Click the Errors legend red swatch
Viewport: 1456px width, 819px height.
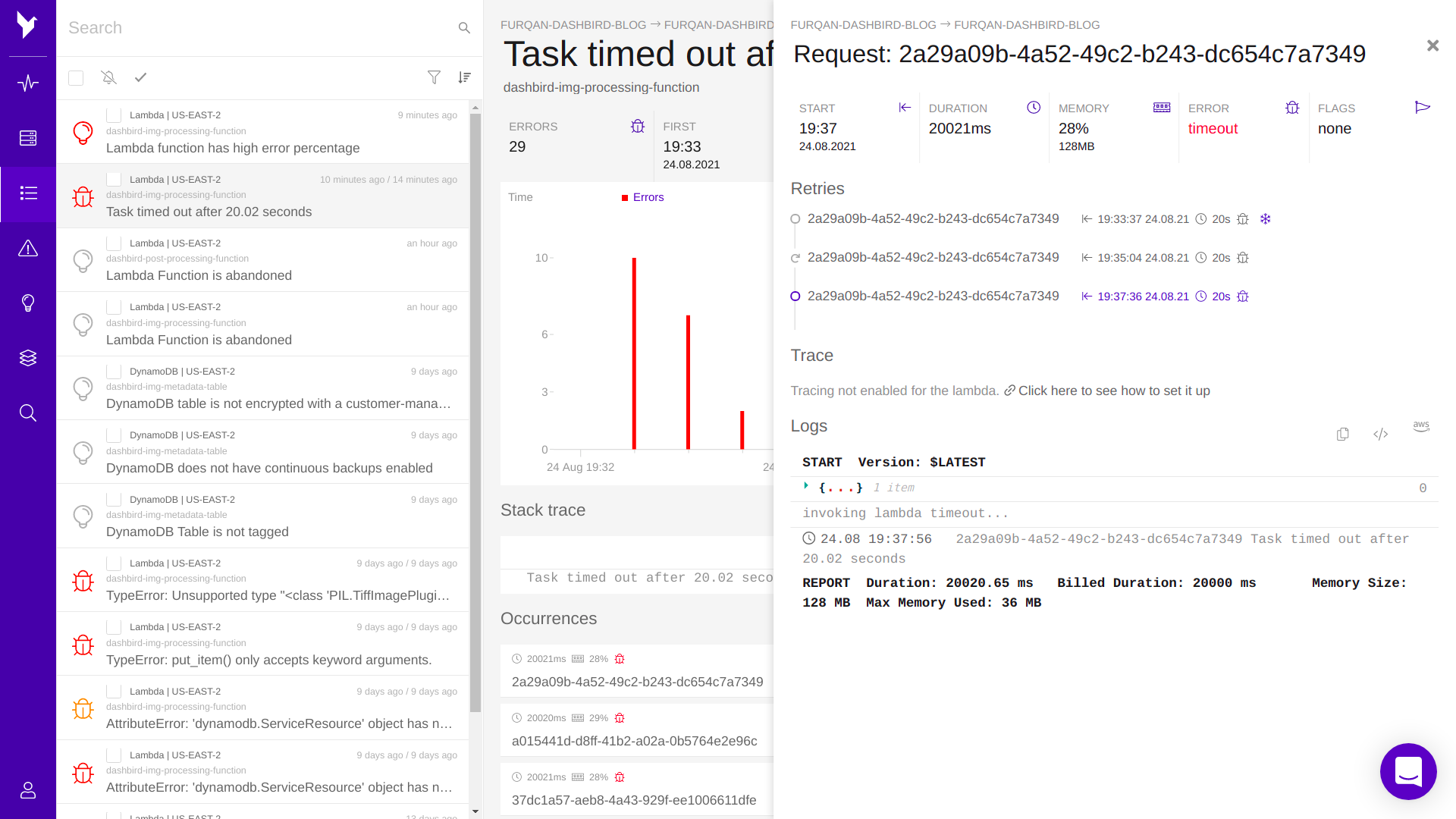pyautogui.click(x=625, y=198)
